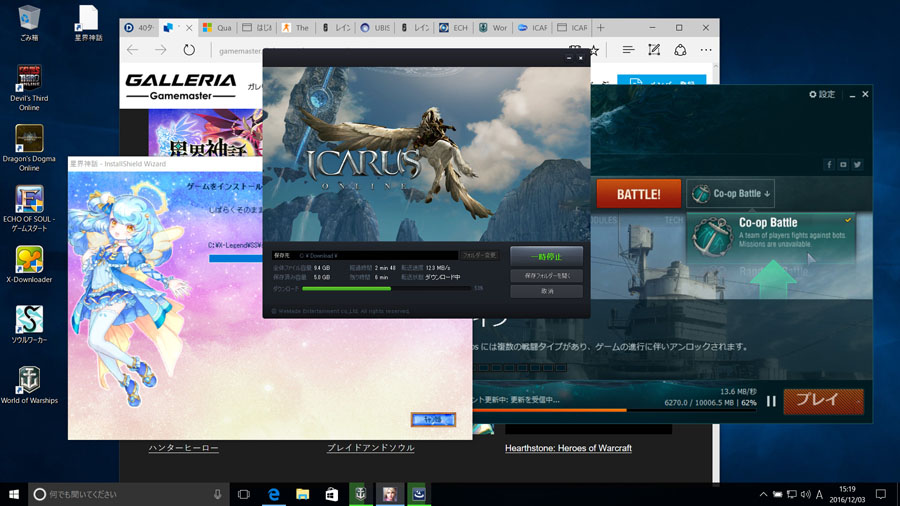The width and height of the screenshot is (900, 506).
Task: Click the green 一時停止 pause button
Action: (x=546, y=257)
